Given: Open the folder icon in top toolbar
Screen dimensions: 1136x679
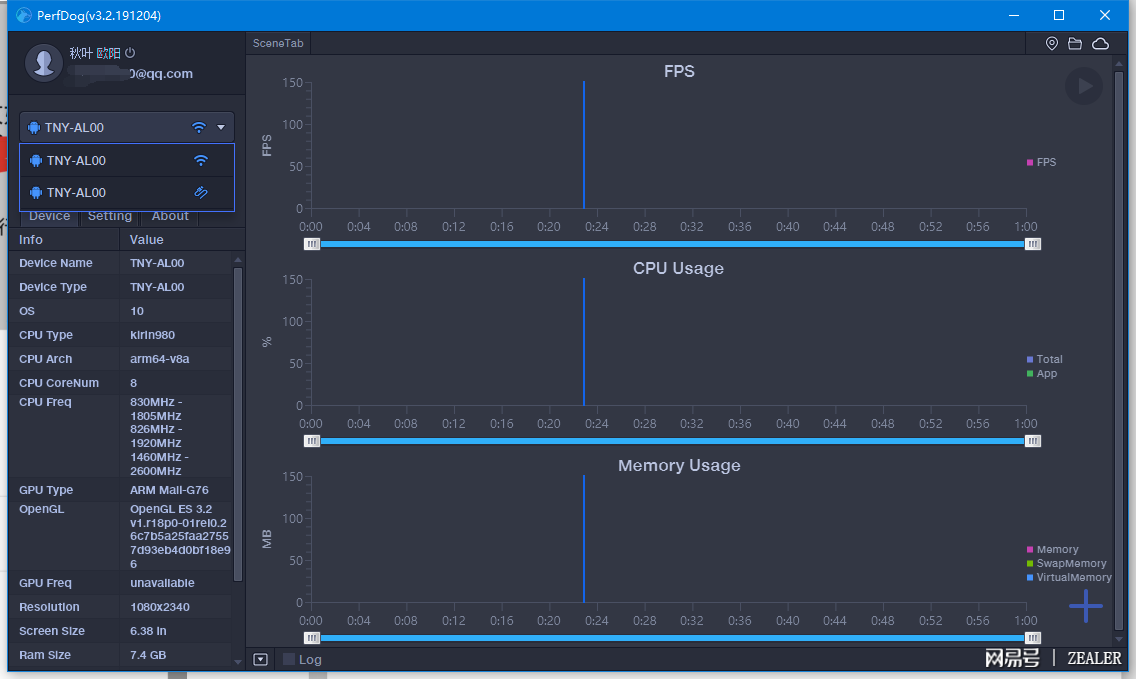Looking at the screenshot, I should [1075, 44].
